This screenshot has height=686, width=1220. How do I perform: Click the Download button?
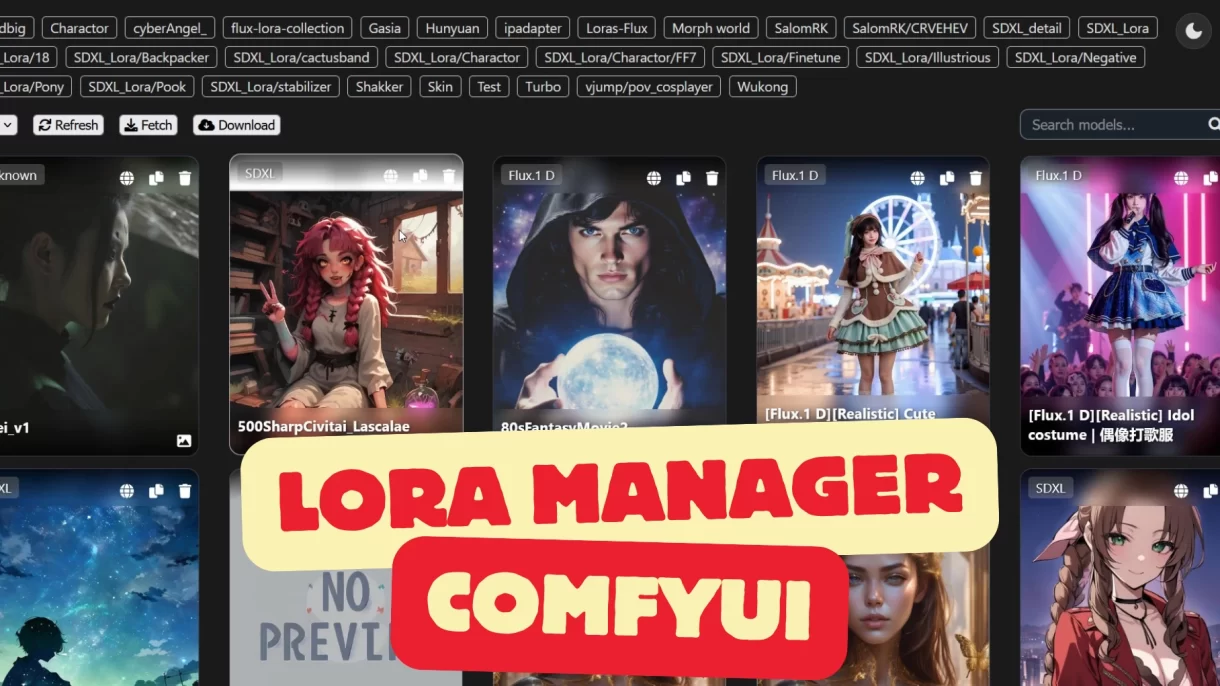click(x=236, y=125)
